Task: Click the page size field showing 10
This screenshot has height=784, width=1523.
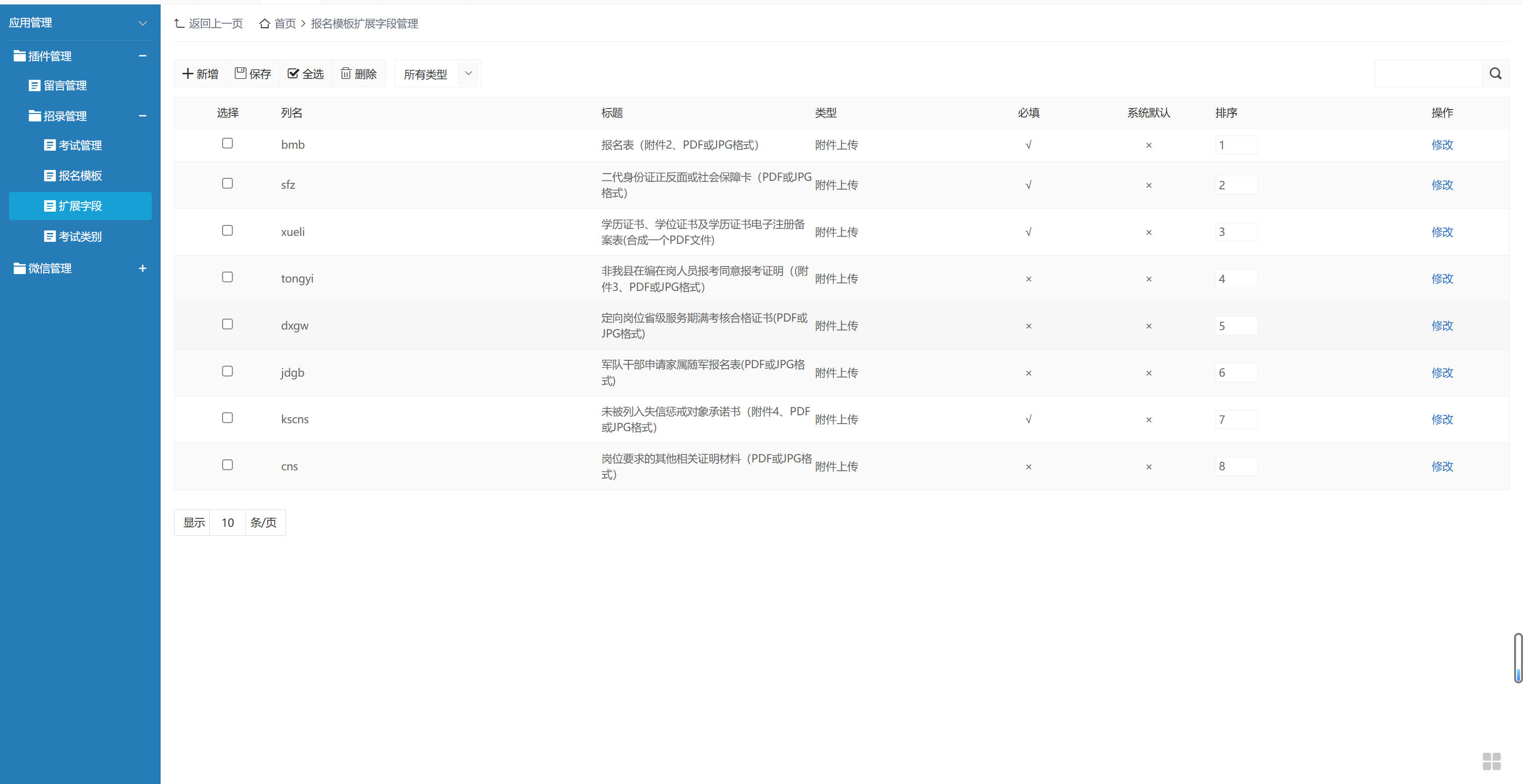Action: [228, 522]
